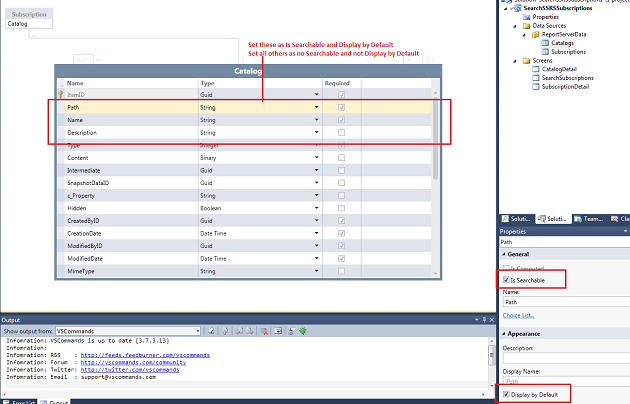Toggle Required checkbox for SnapshotDataID row
Screen dimensions: 630x404
pos(342,183)
